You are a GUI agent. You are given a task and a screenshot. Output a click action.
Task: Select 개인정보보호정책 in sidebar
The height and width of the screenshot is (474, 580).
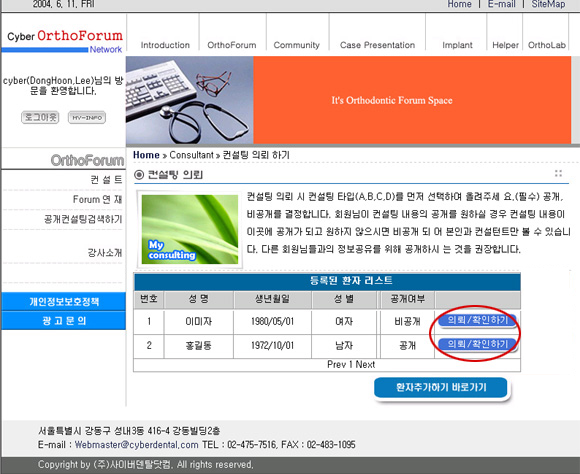64,302
